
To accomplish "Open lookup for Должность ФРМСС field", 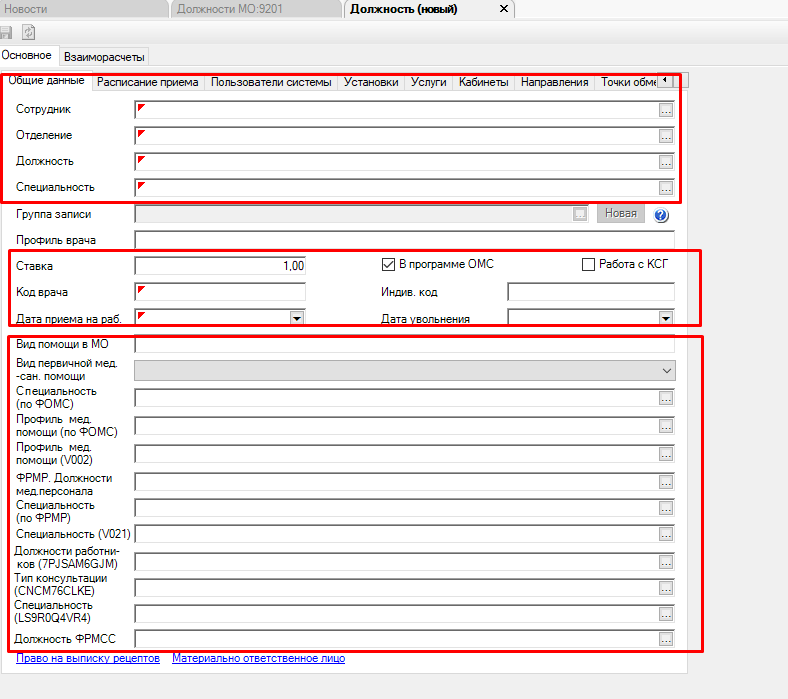I will point(666,639).
